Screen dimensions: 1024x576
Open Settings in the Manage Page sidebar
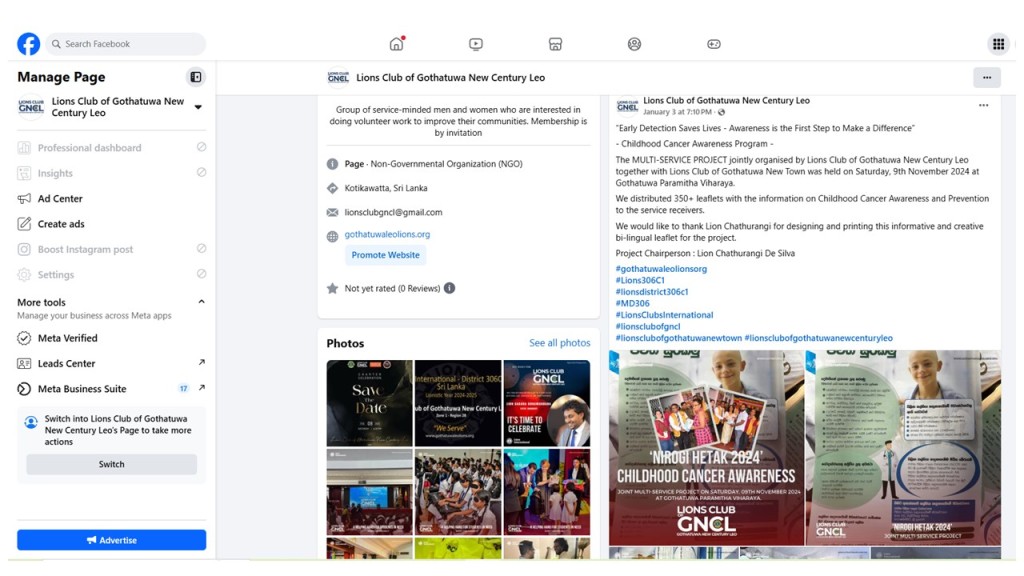[x=112, y=275]
